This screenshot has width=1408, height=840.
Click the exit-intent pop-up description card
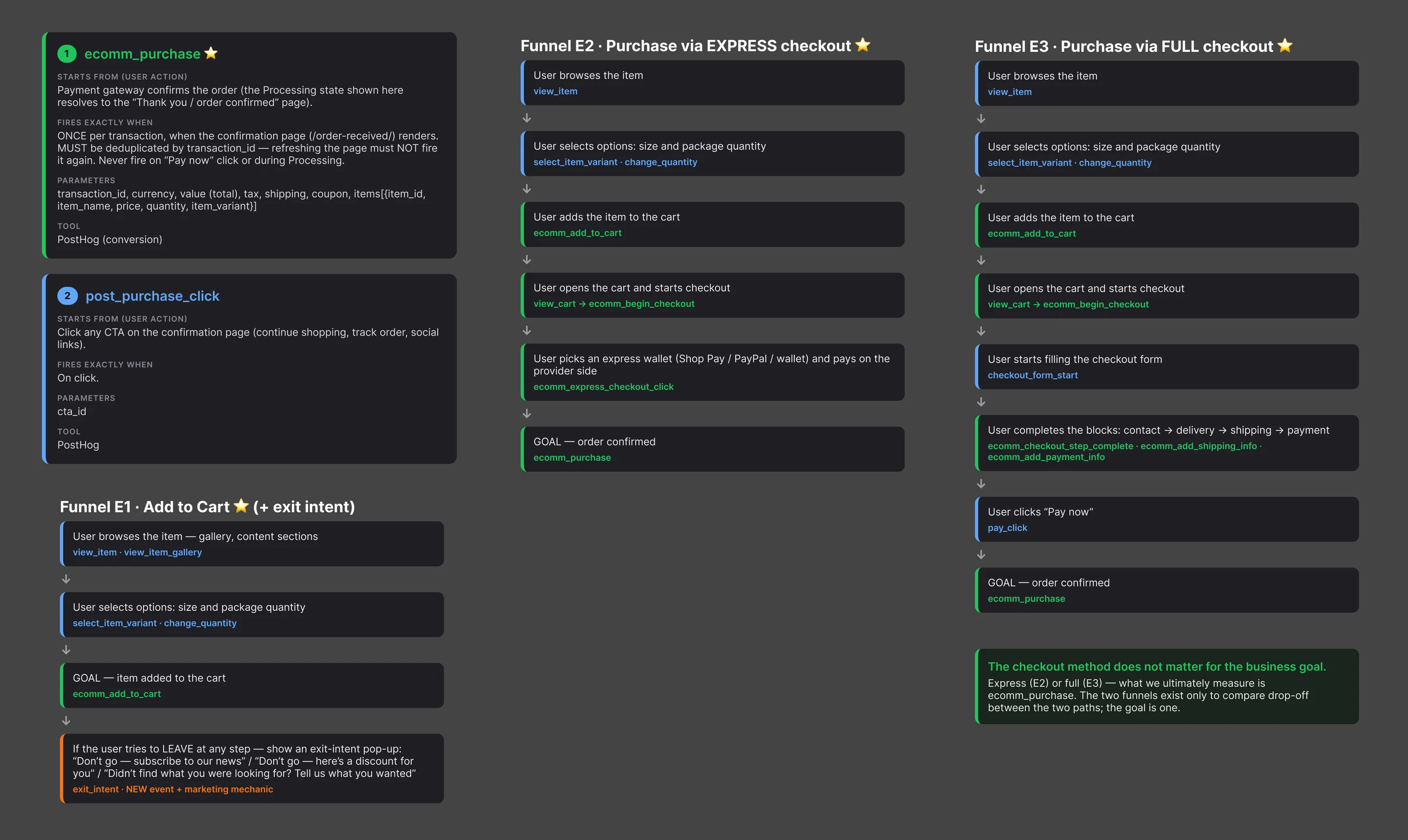point(252,768)
